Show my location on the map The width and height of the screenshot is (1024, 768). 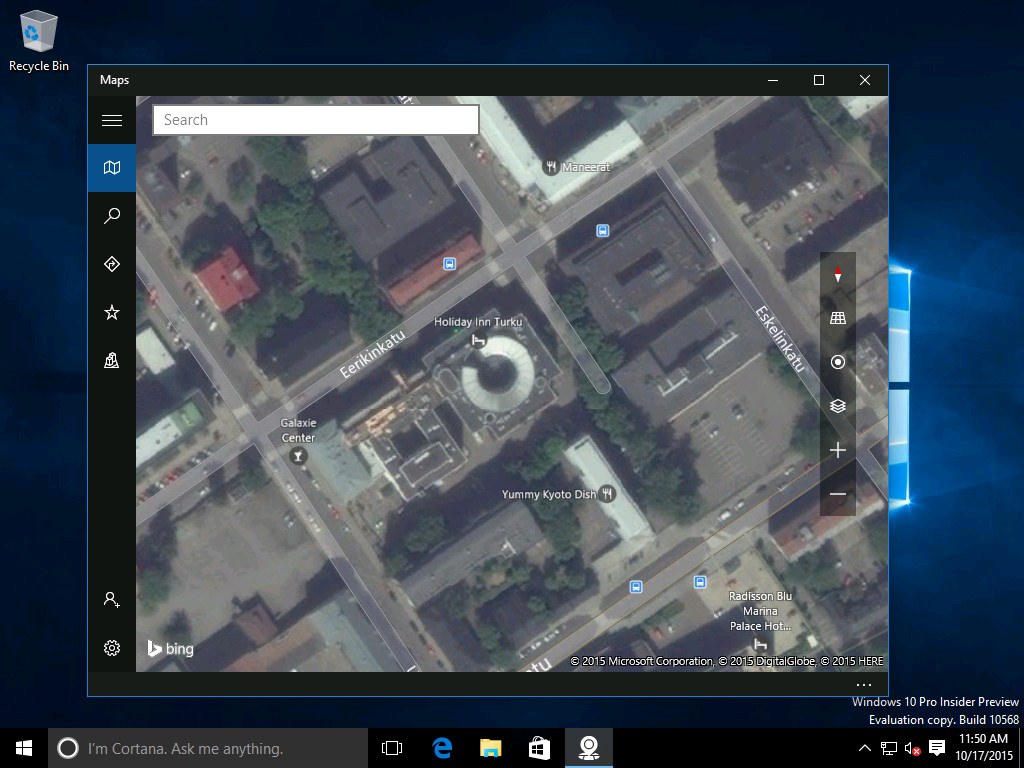pos(838,362)
